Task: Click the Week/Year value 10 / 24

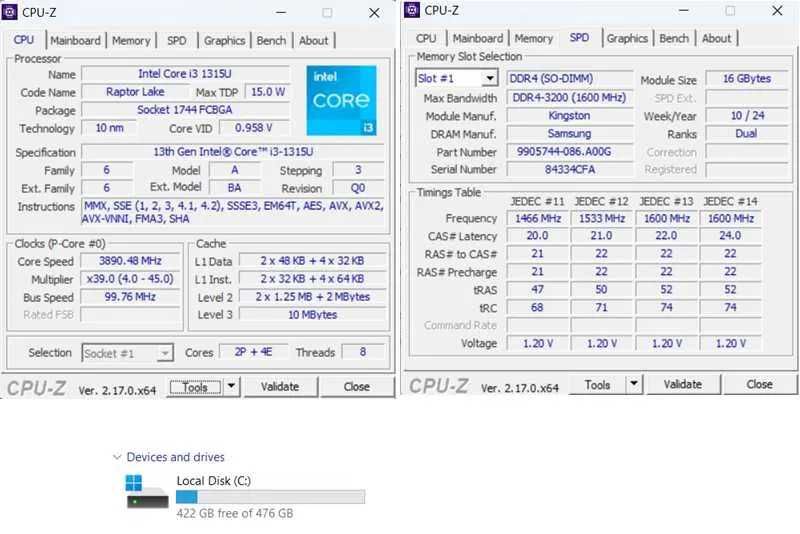Action: coord(747,116)
